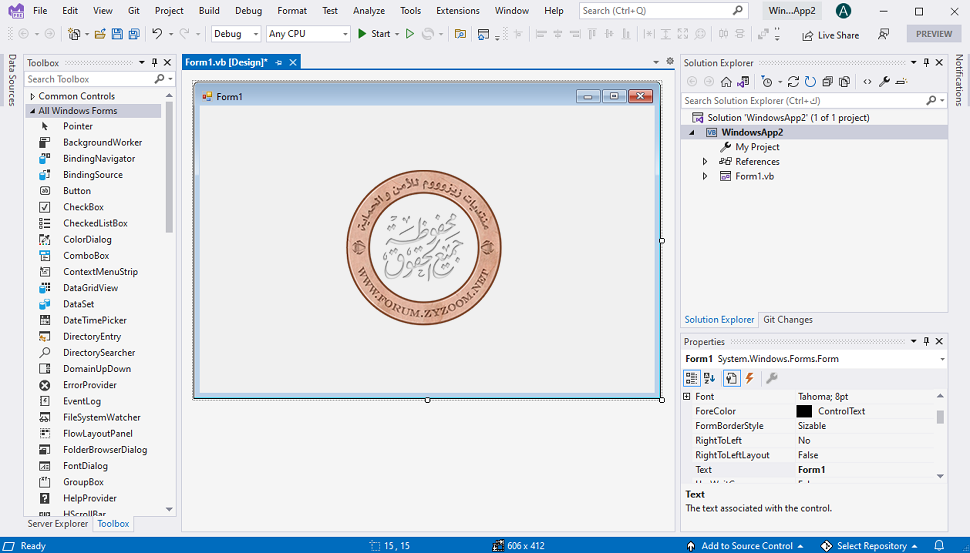Click the Refresh icon in Solution Explorer
970x553 pixels.
(810, 82)
